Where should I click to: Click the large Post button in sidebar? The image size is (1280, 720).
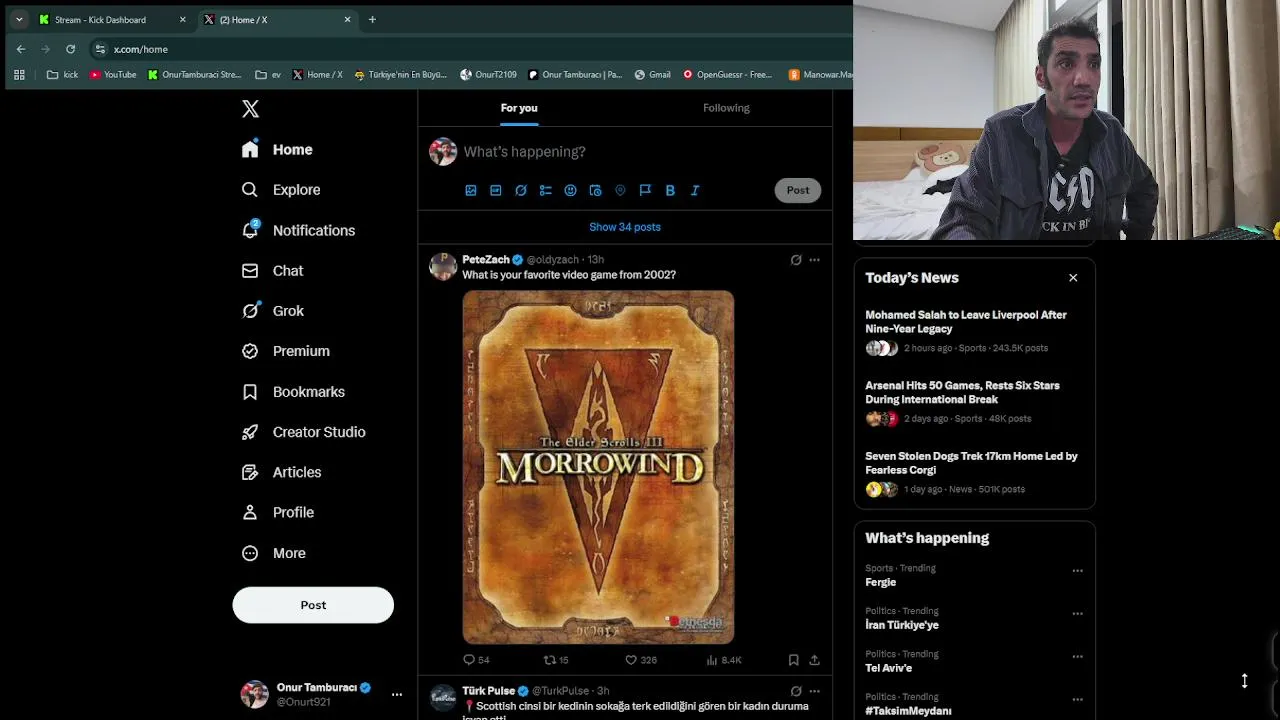[x=313, y=605]
